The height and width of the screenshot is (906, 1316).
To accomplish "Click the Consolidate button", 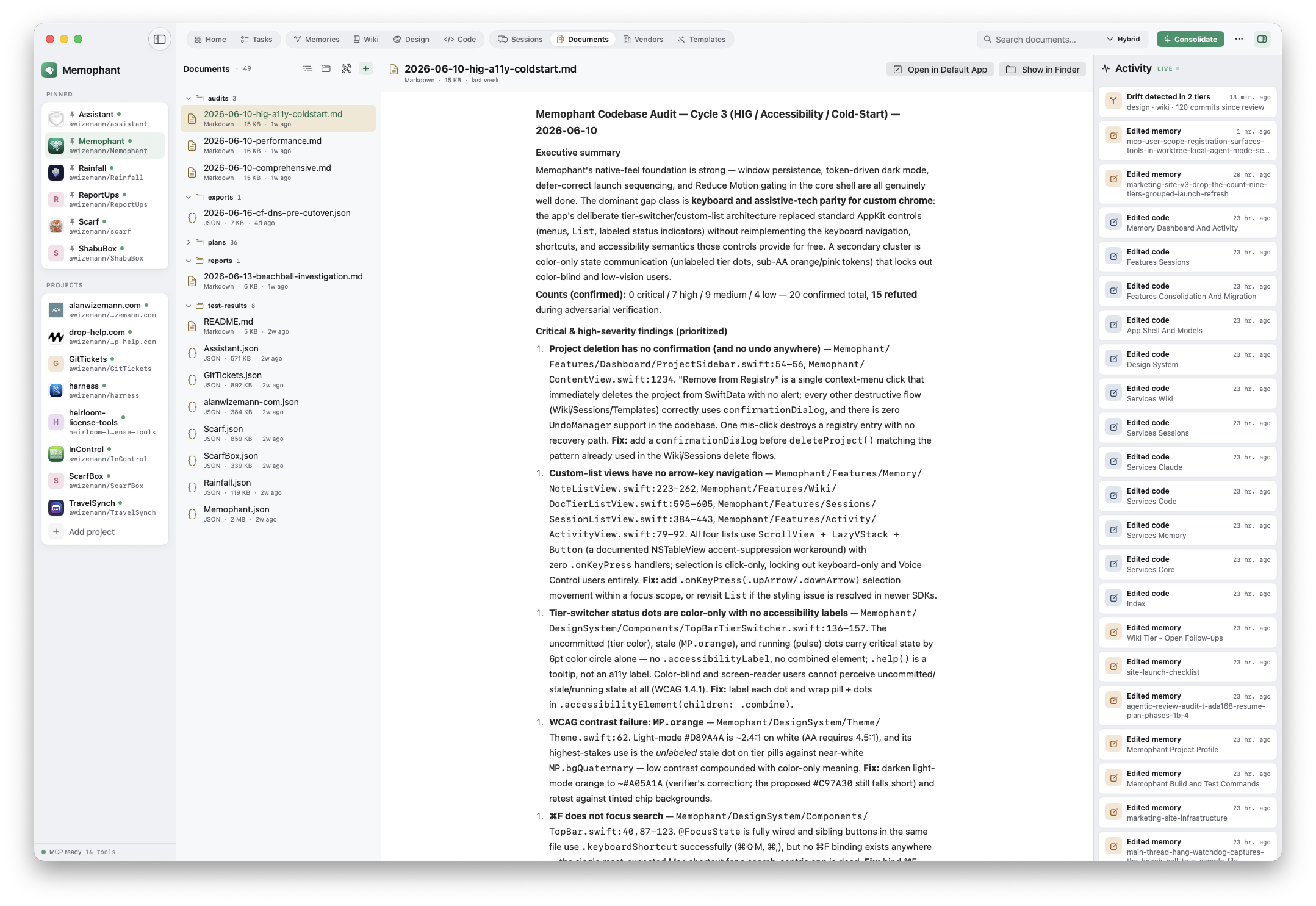I will [1190, 40].
